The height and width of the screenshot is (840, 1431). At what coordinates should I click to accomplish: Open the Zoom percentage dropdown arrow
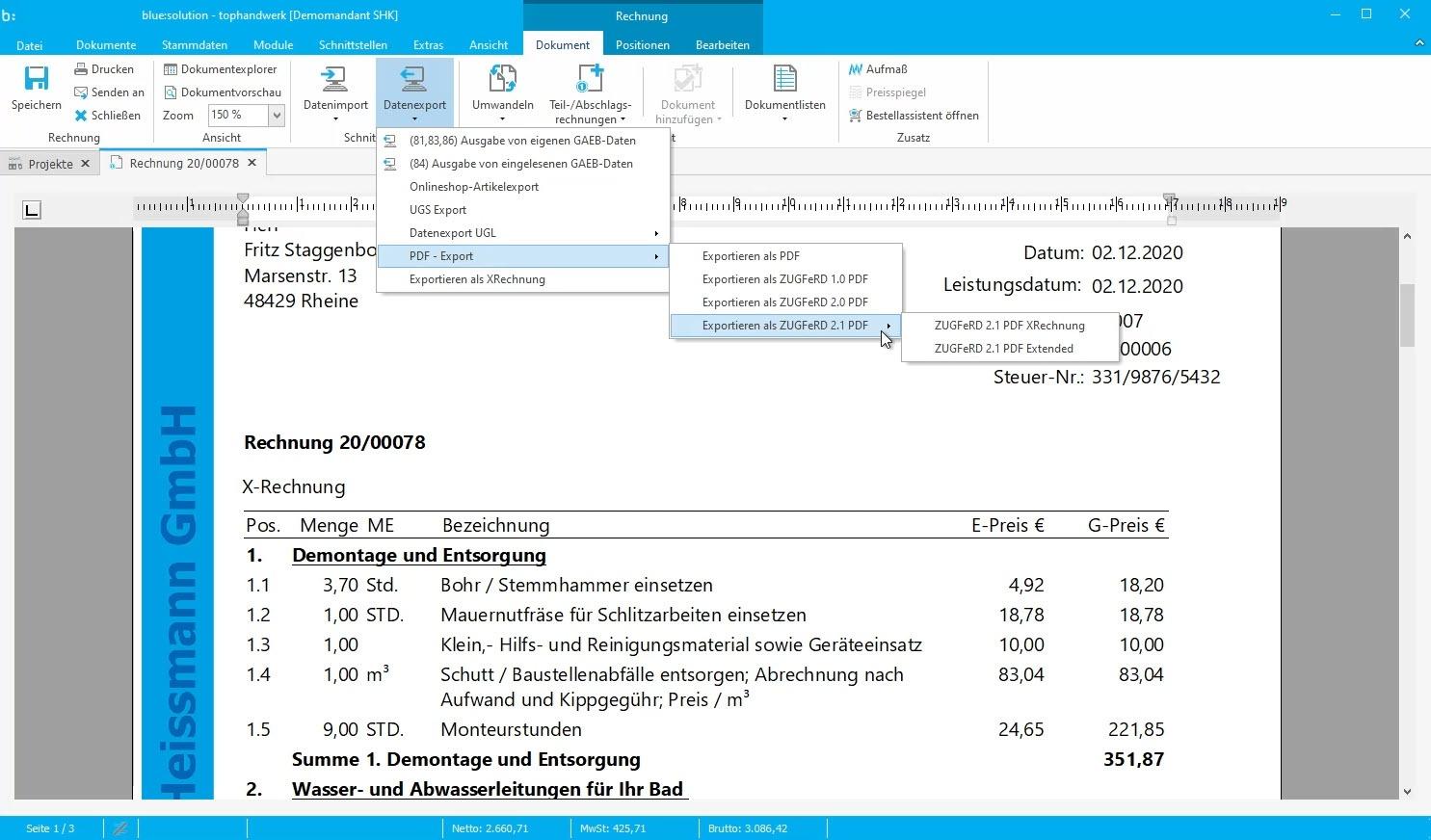pos(277,116)
